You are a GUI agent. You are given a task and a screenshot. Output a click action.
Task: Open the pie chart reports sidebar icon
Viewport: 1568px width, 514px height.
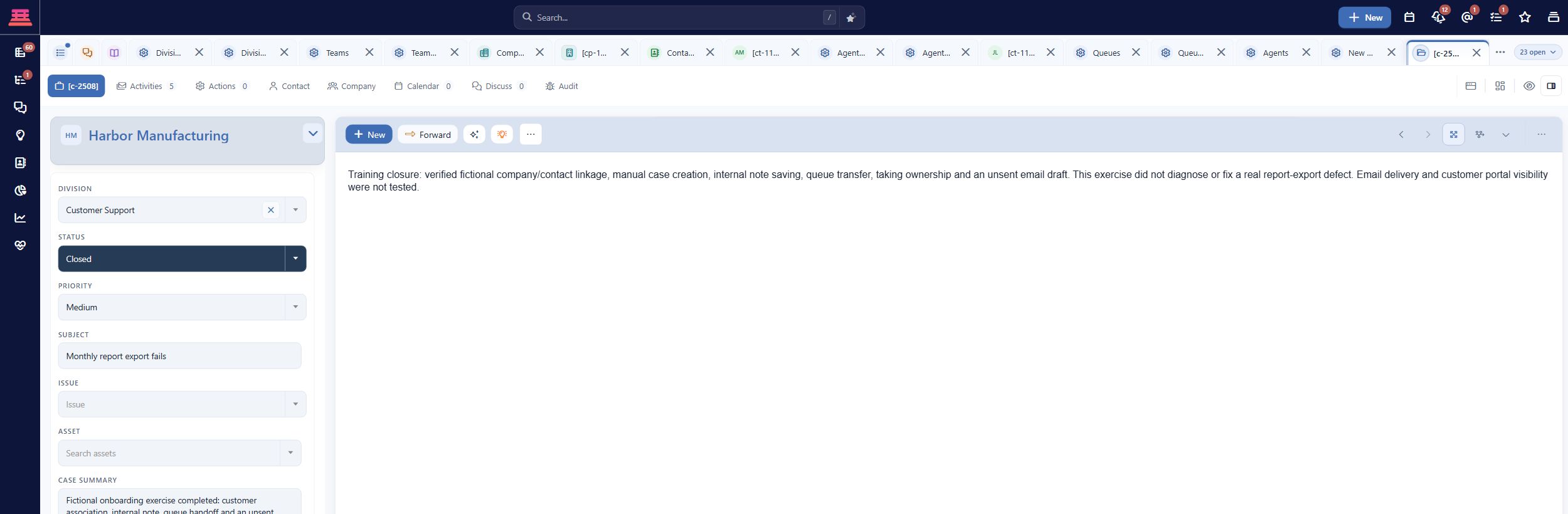coord(20,190)
